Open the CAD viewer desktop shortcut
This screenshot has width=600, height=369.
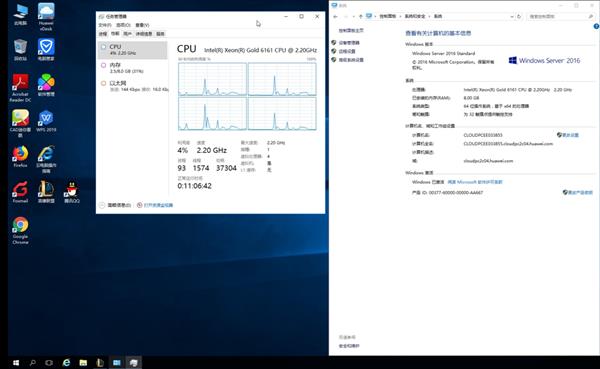point(20,123)
